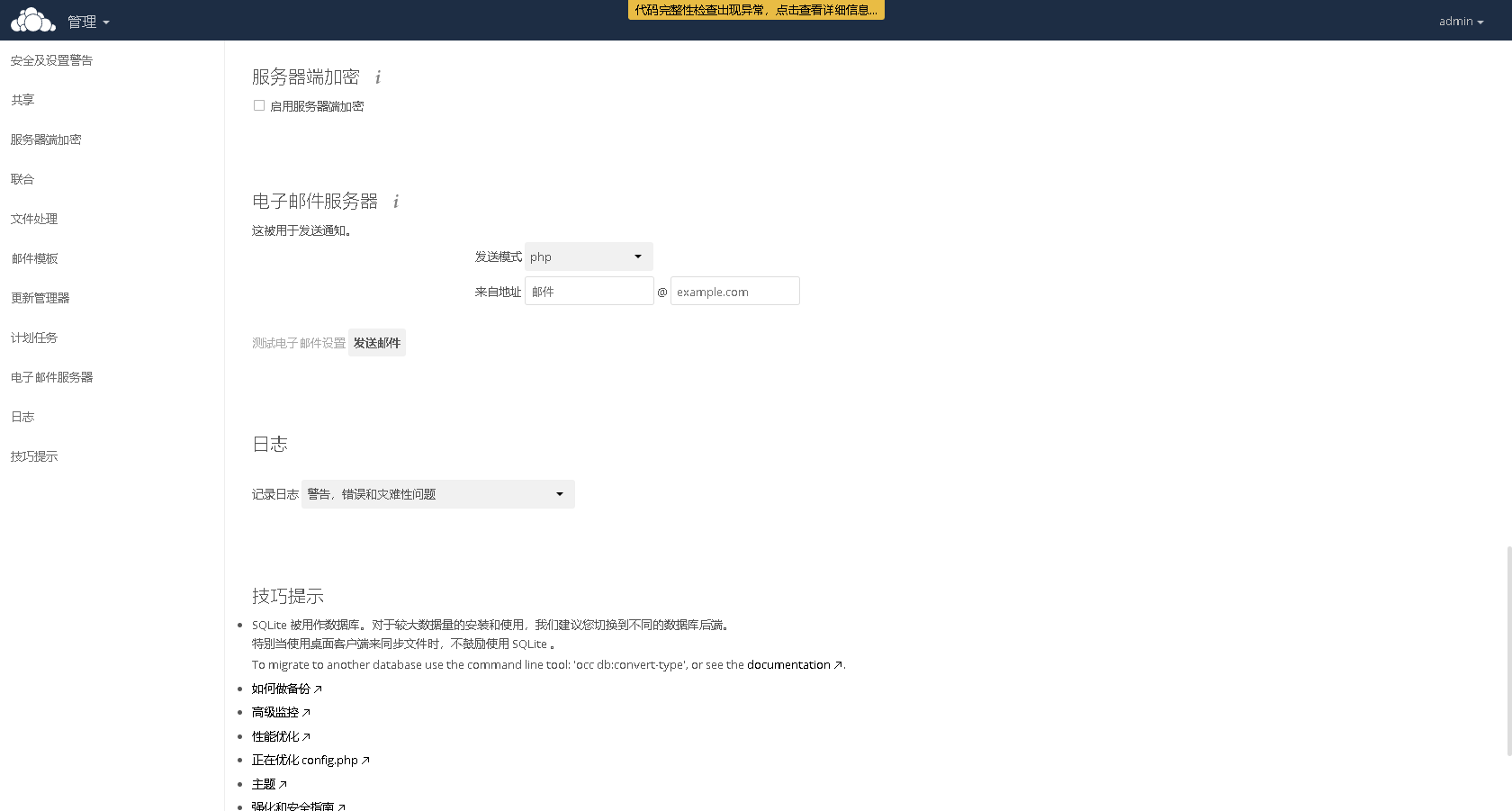Open the documentation link for database migration
This screenshot has width=1512, height=811.
[x=795, y=664]
